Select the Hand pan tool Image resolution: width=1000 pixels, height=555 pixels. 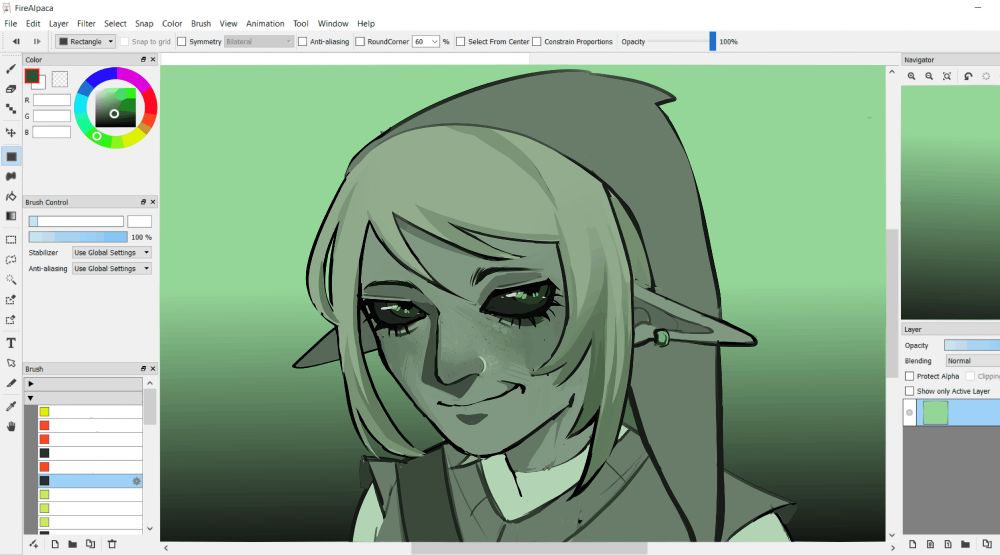(11, 426)
